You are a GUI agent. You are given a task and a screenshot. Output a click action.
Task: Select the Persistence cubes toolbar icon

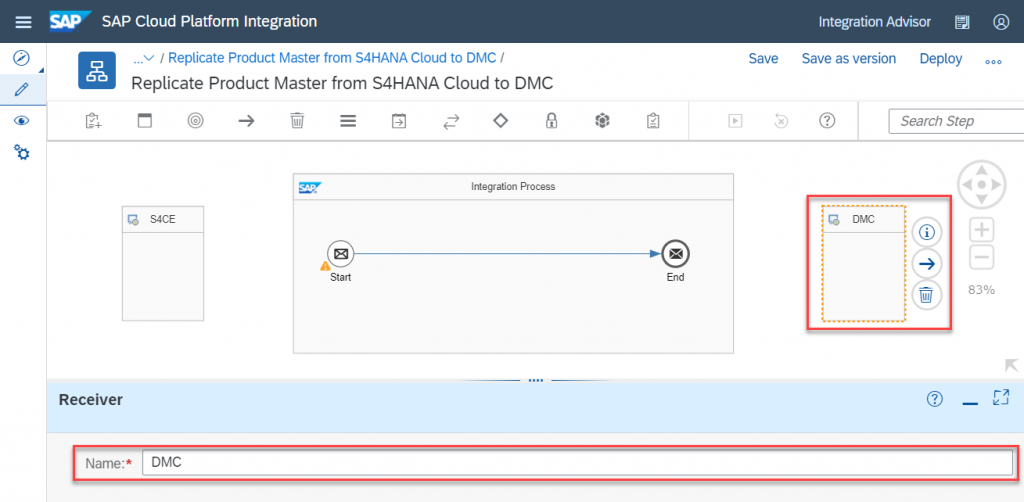click(602, 121)
